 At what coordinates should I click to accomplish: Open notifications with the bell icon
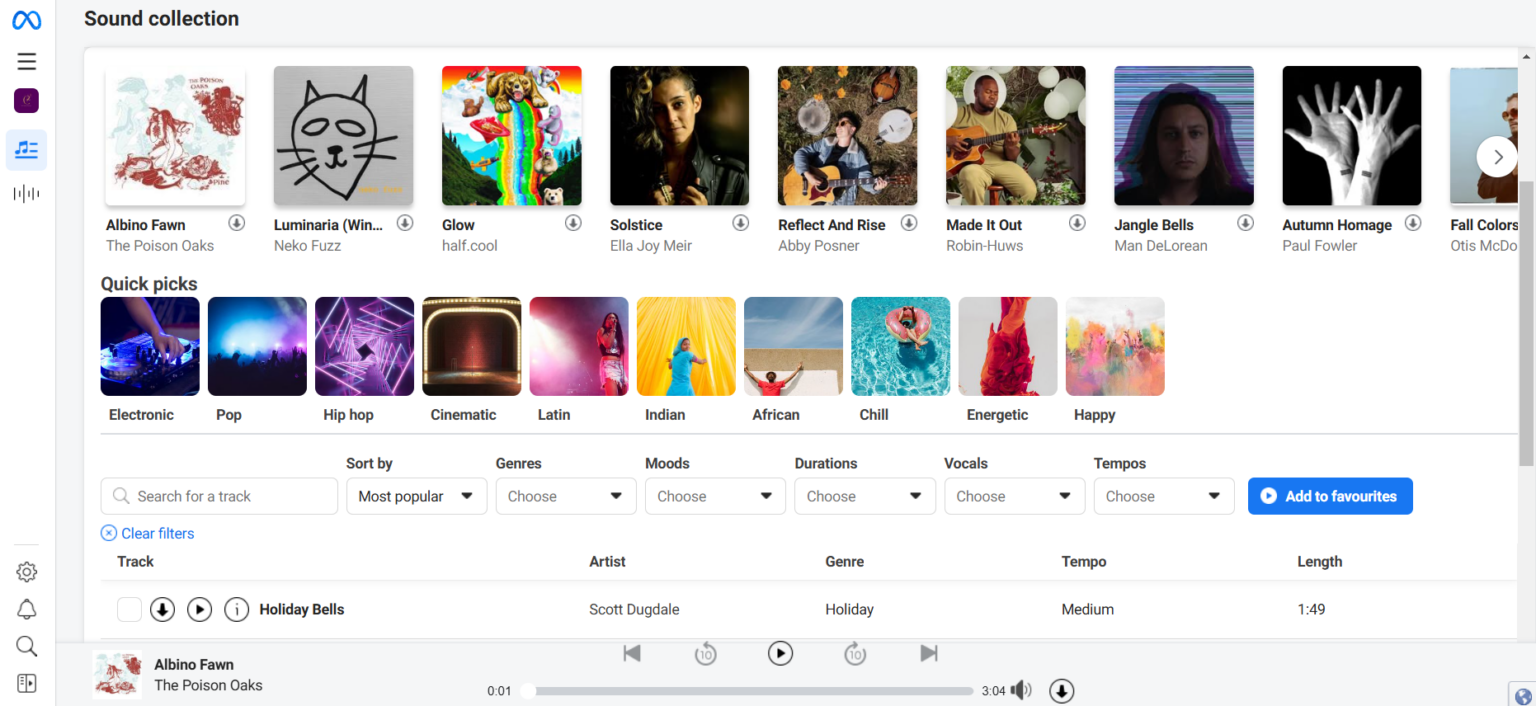click(26, 609)
